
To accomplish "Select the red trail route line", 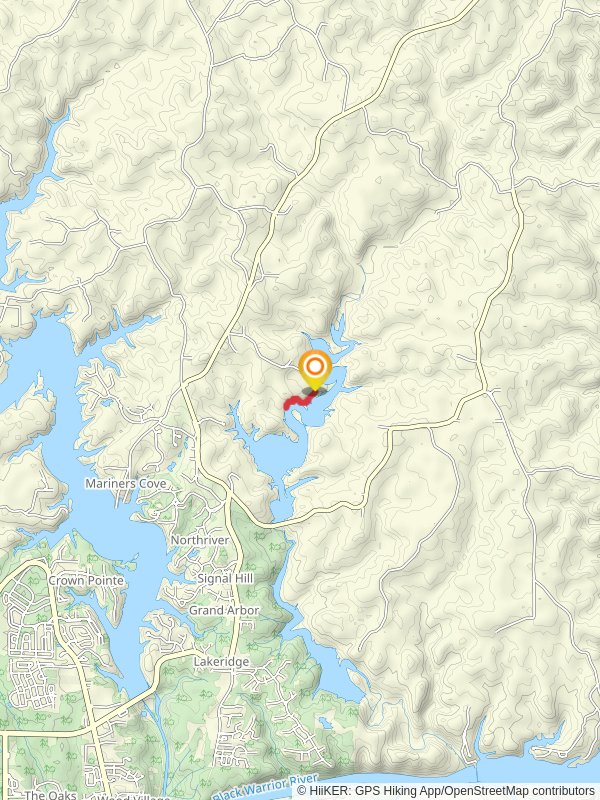I will click(300, 400).
